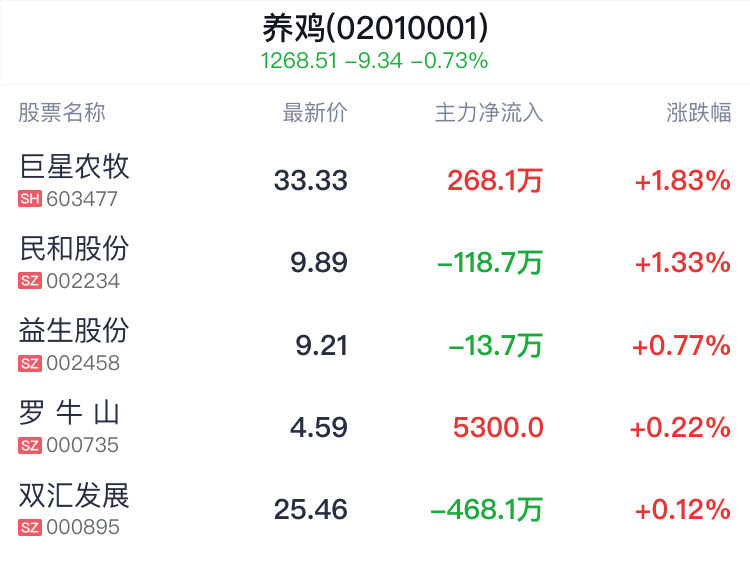Open the 双汇发展 stock row

[375, 509]
